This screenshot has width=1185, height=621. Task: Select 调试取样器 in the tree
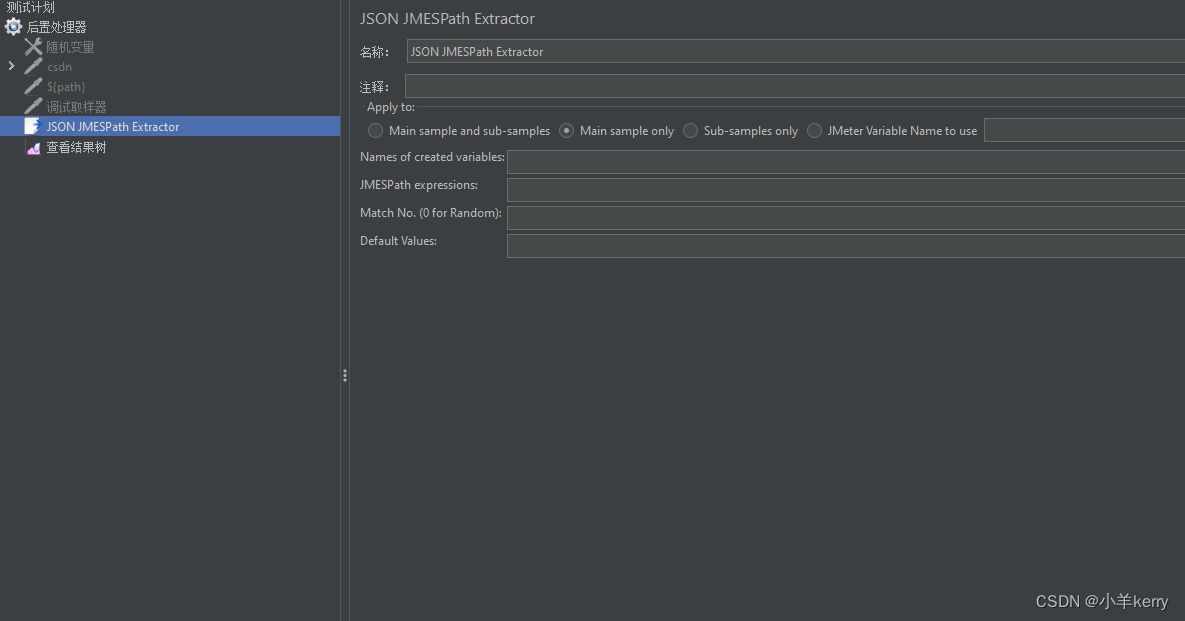point(76,107)
